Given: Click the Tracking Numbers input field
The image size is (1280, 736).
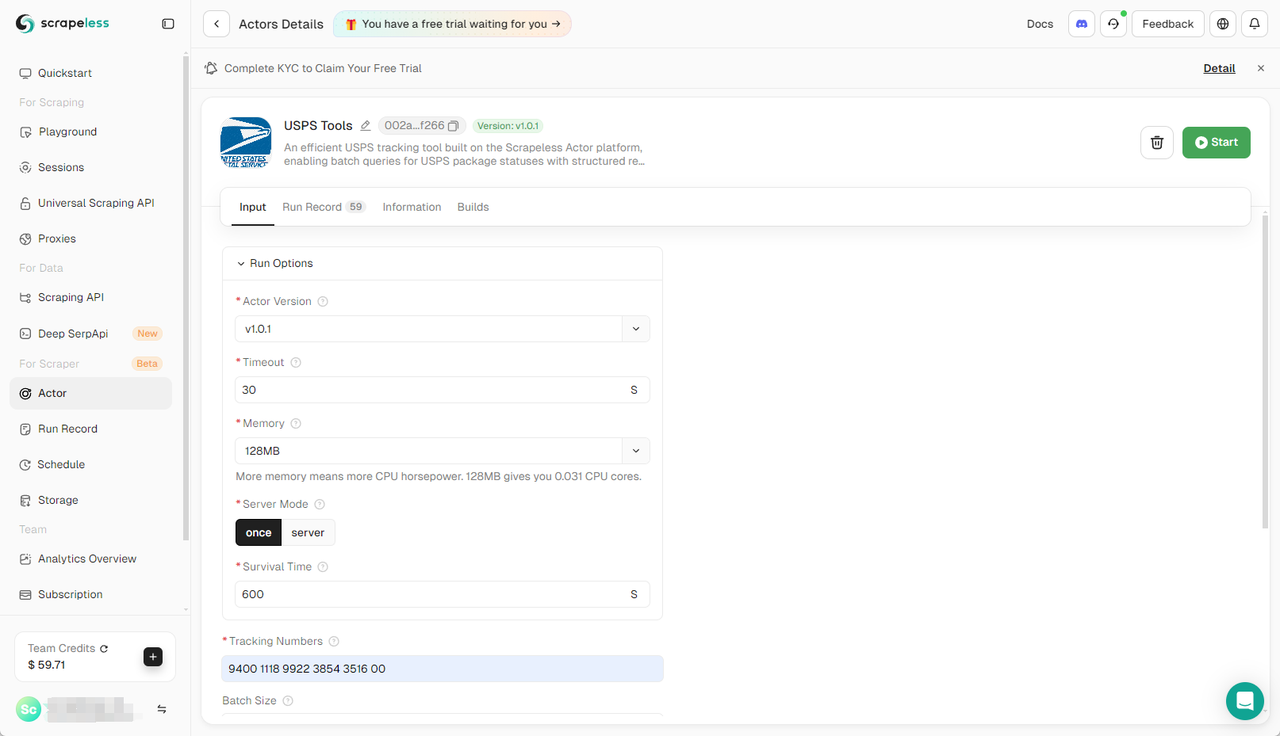Looking at the screenshot, I should pyautogui.click(x=442, y=669).
